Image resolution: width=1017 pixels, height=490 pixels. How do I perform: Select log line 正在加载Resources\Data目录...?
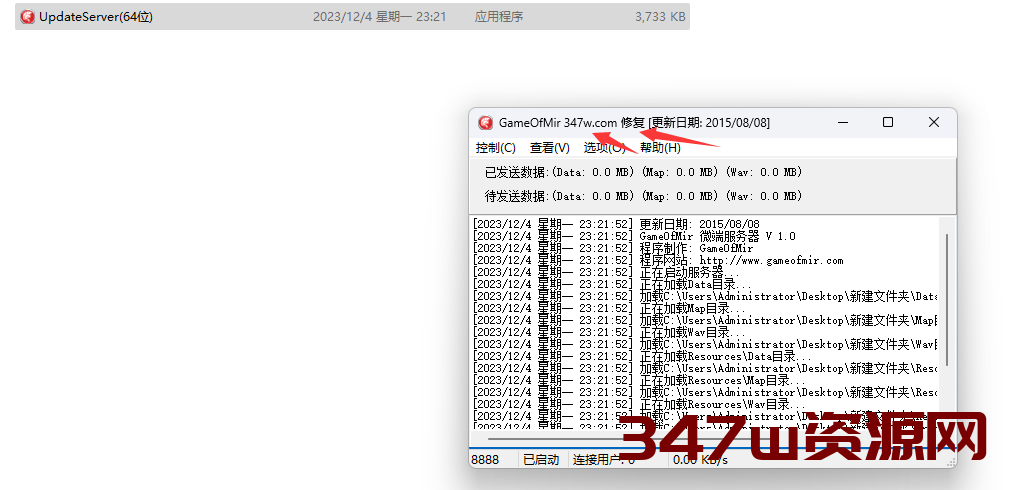tap(642, 356)
